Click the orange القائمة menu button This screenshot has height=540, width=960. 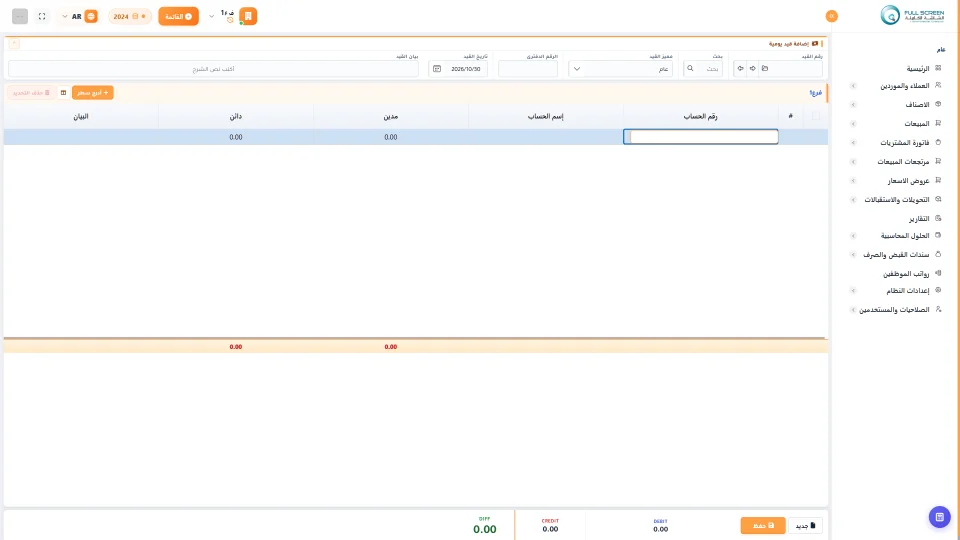(x=178, y=17)
